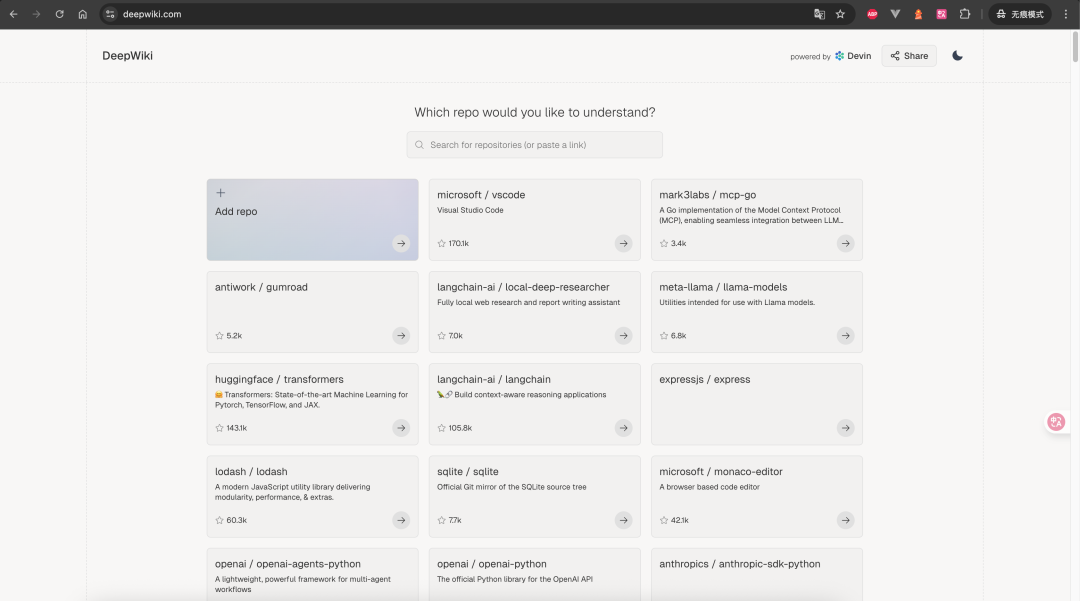Click the Share button
Image resolution: width=1080 pixels, height=601 pixels.
908,56
